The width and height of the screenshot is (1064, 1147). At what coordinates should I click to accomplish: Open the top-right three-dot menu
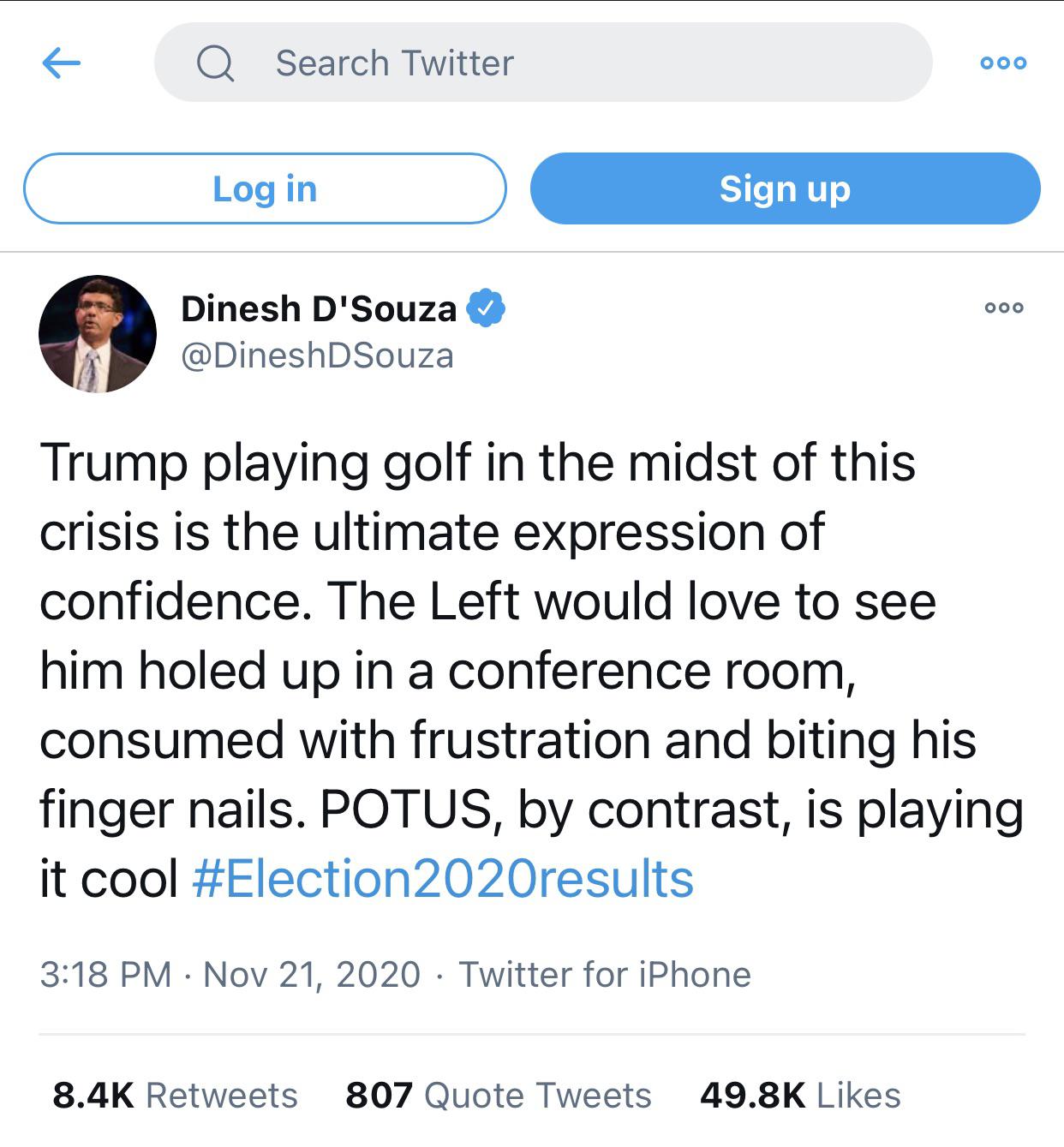point(1003,63)
